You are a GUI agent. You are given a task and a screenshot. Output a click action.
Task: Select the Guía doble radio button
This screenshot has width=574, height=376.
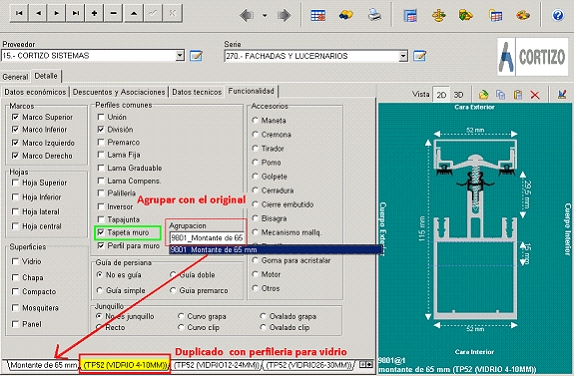(x=173, y=275)
